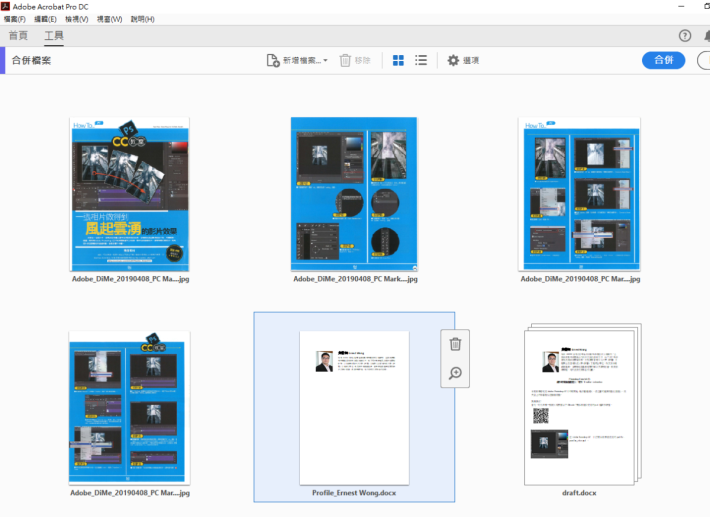Viewport: 710px width, 517px height.
Task: Select the Adobe_DiMe_20190408_PC Mark....jpg thumbnail
Action: [354, 195]
